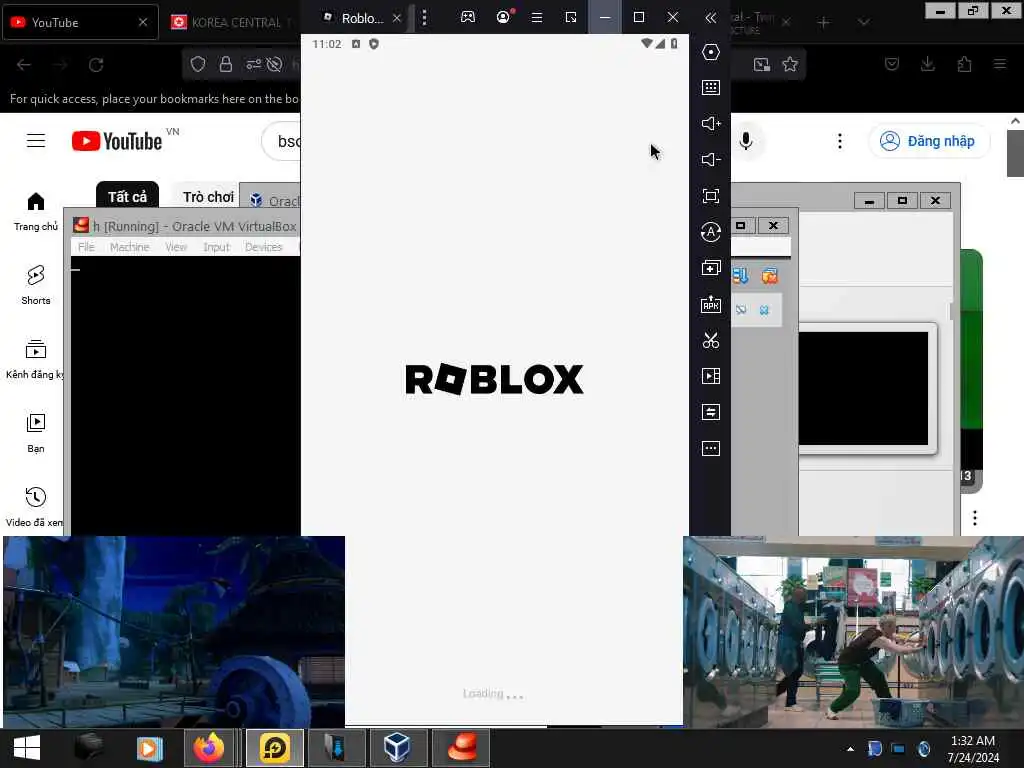
Task: Open the LDPlayer hexagon settings icon
Action: (711, 52)
